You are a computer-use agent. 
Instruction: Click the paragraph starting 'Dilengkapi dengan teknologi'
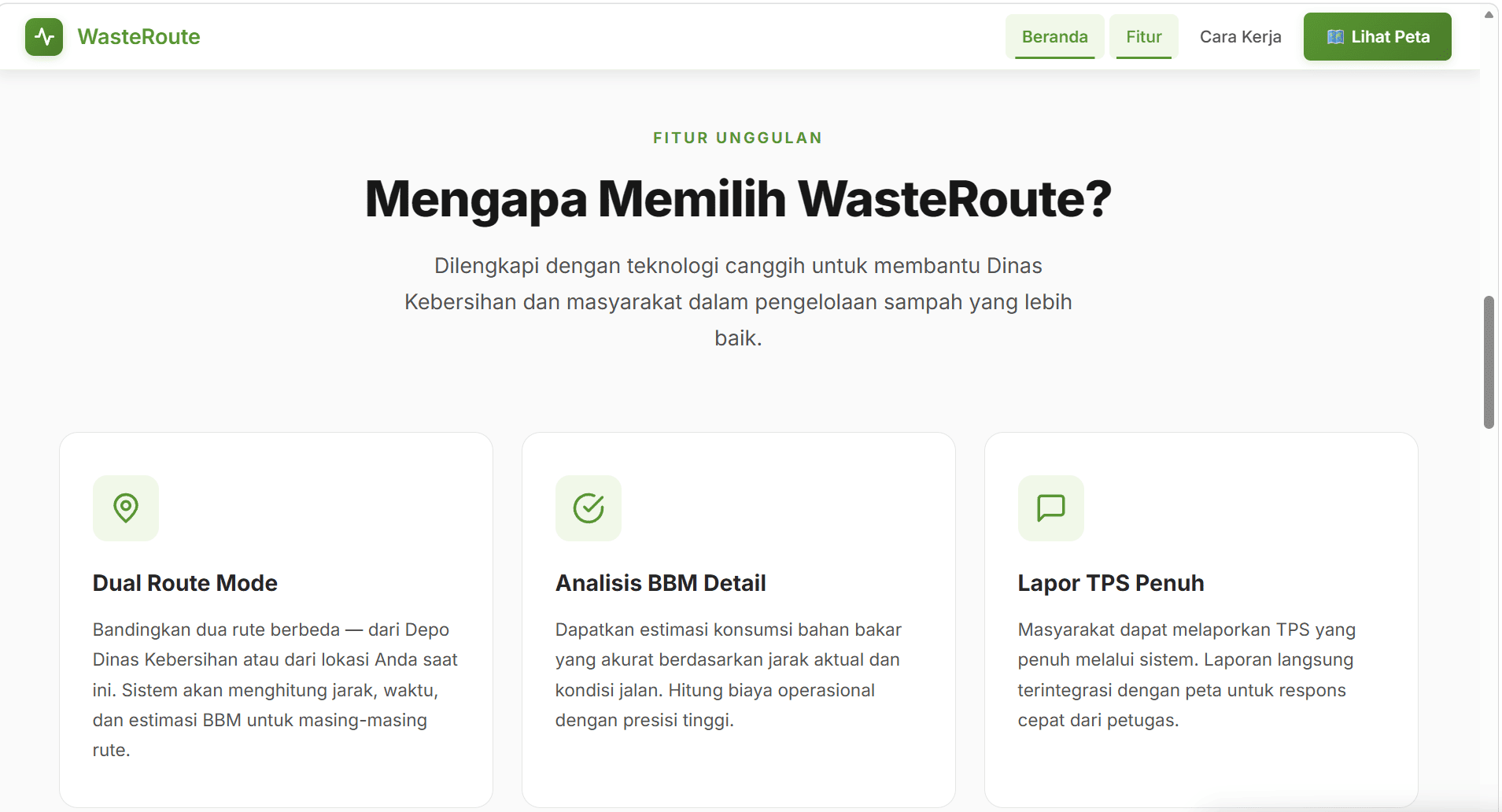[738, 302]
